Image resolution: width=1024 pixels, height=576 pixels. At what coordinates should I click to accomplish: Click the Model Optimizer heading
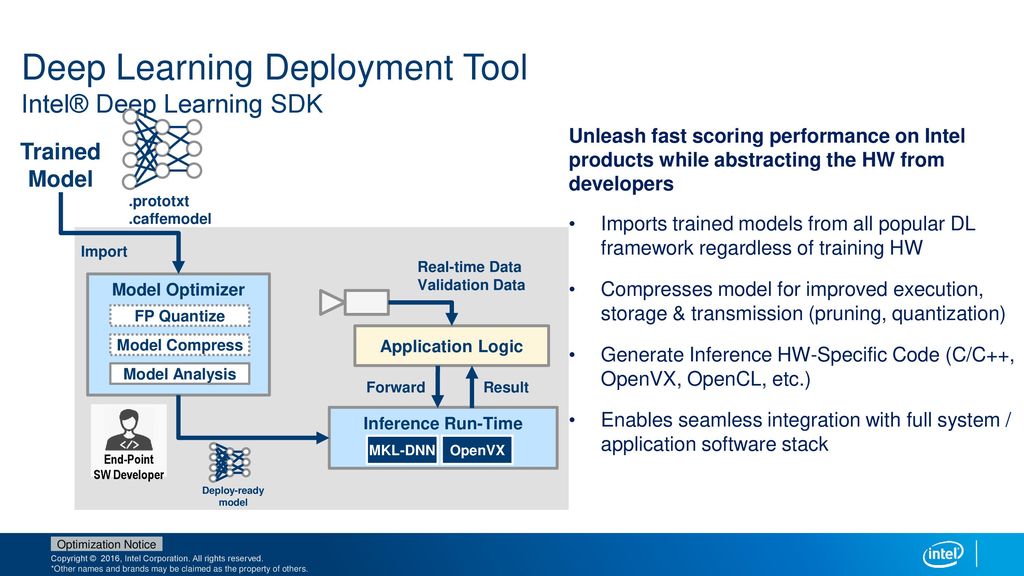click(178, 290)
